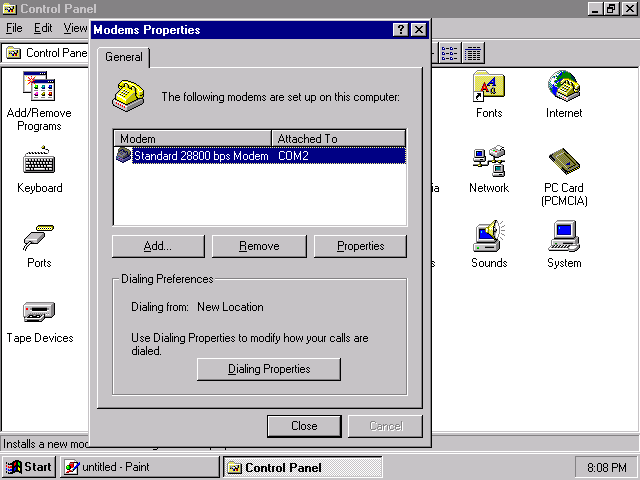640x480 pixels.
Task: Open the Edit menu in Control Panel
Action: point(43,28)
